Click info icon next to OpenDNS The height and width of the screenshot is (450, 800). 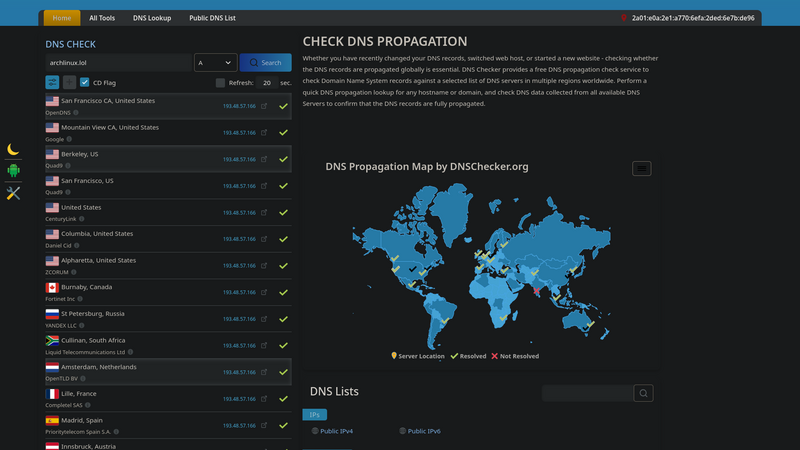pyautogui.click(x=76, y=113)
